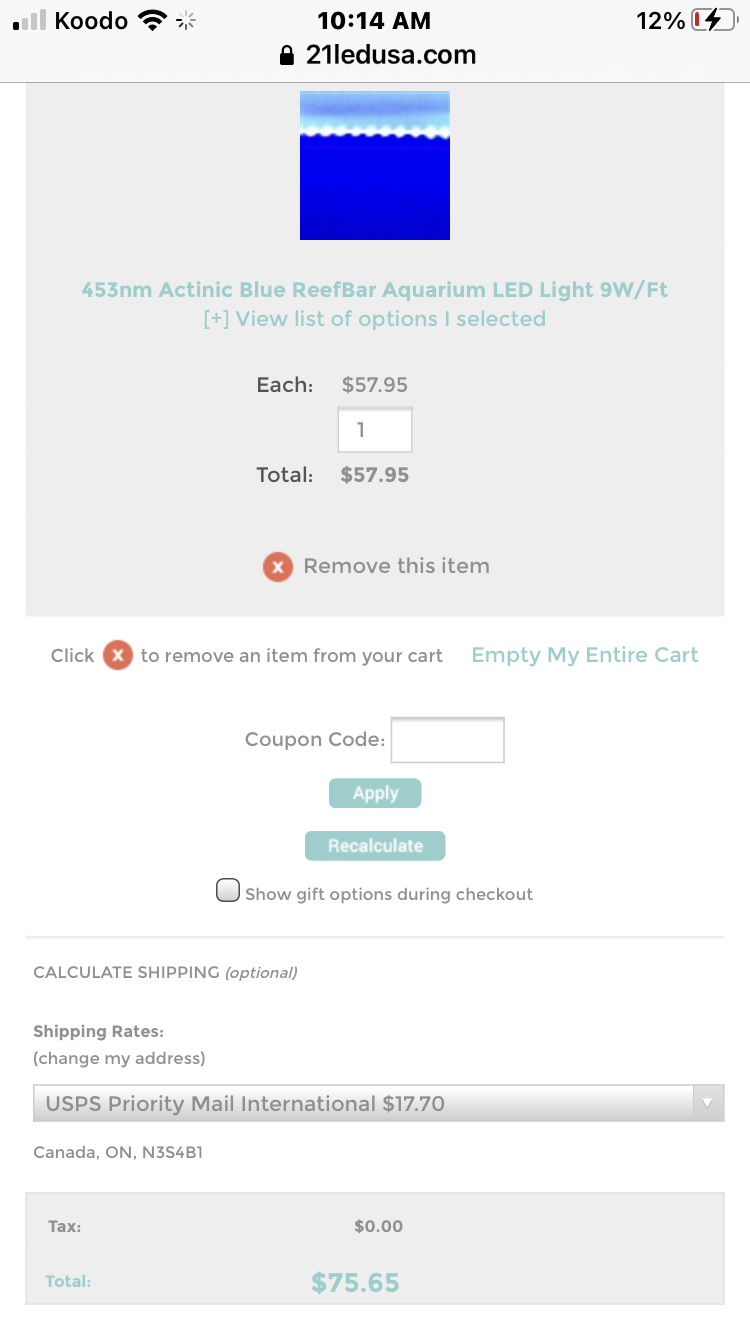Tap the blue LED product thumbnail
This screenshot has width=750, height=1334.
click(375, 165)
